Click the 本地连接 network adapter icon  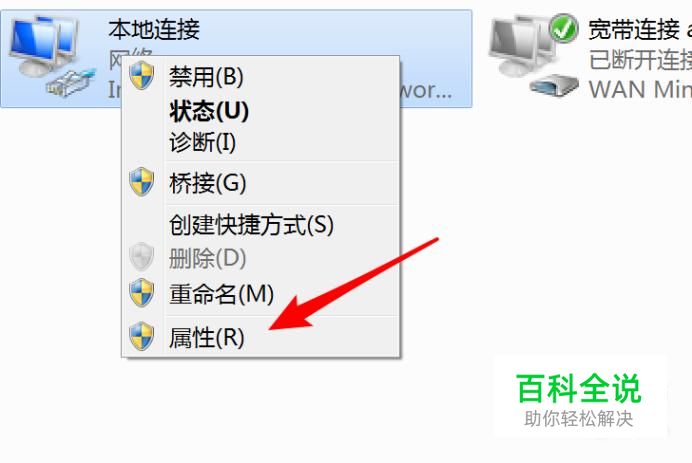coord(52,55)
